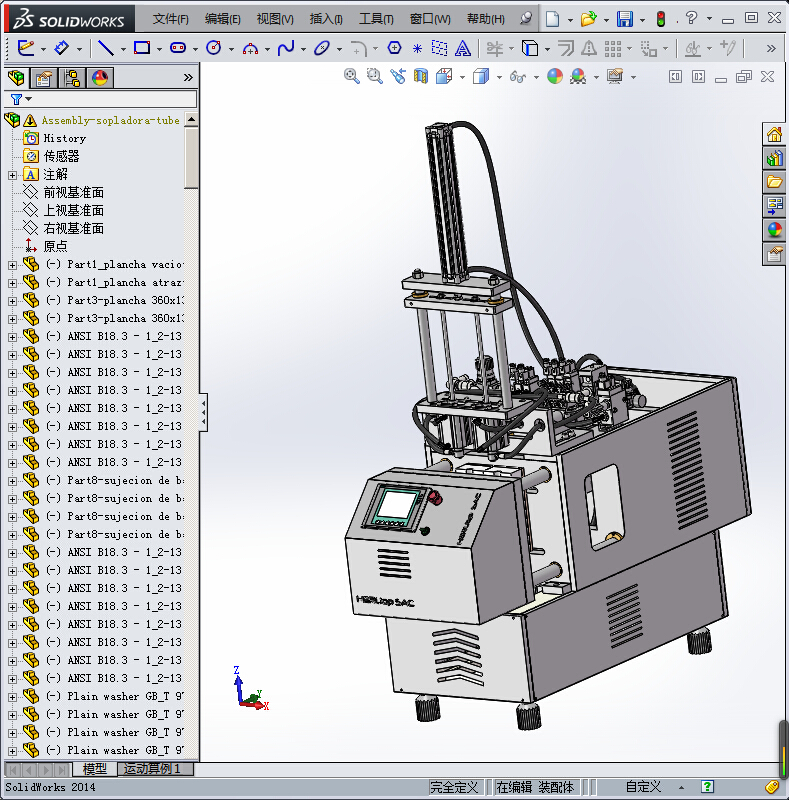
Task: Click the Zoom to Fit icon
Action: click(x=351, y=76)
